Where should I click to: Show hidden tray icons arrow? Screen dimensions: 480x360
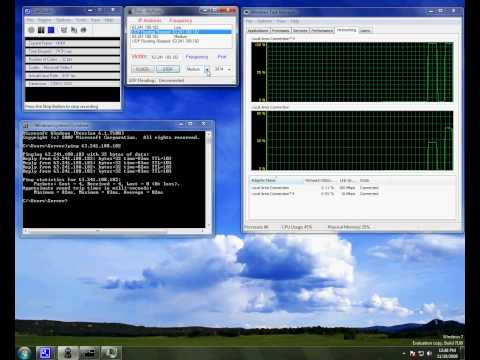point(404,353)
